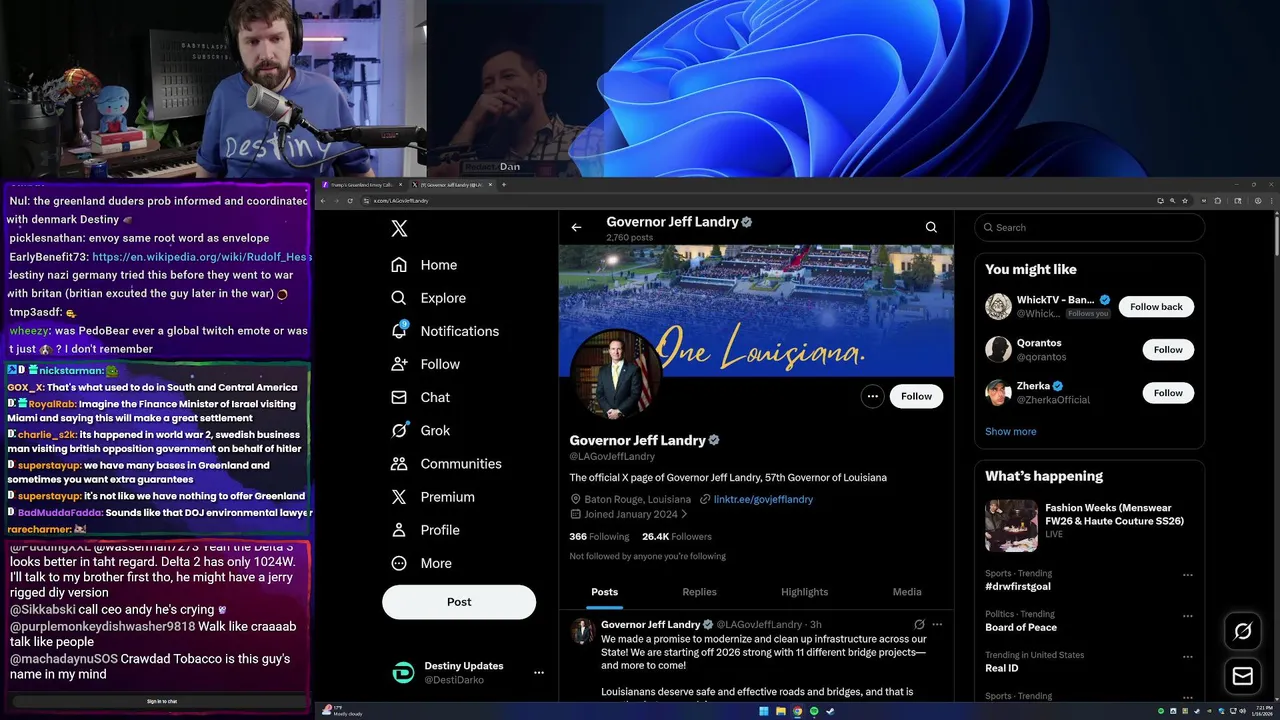
Task: Open the floating messages envelope button
Action: point(1243,677)
